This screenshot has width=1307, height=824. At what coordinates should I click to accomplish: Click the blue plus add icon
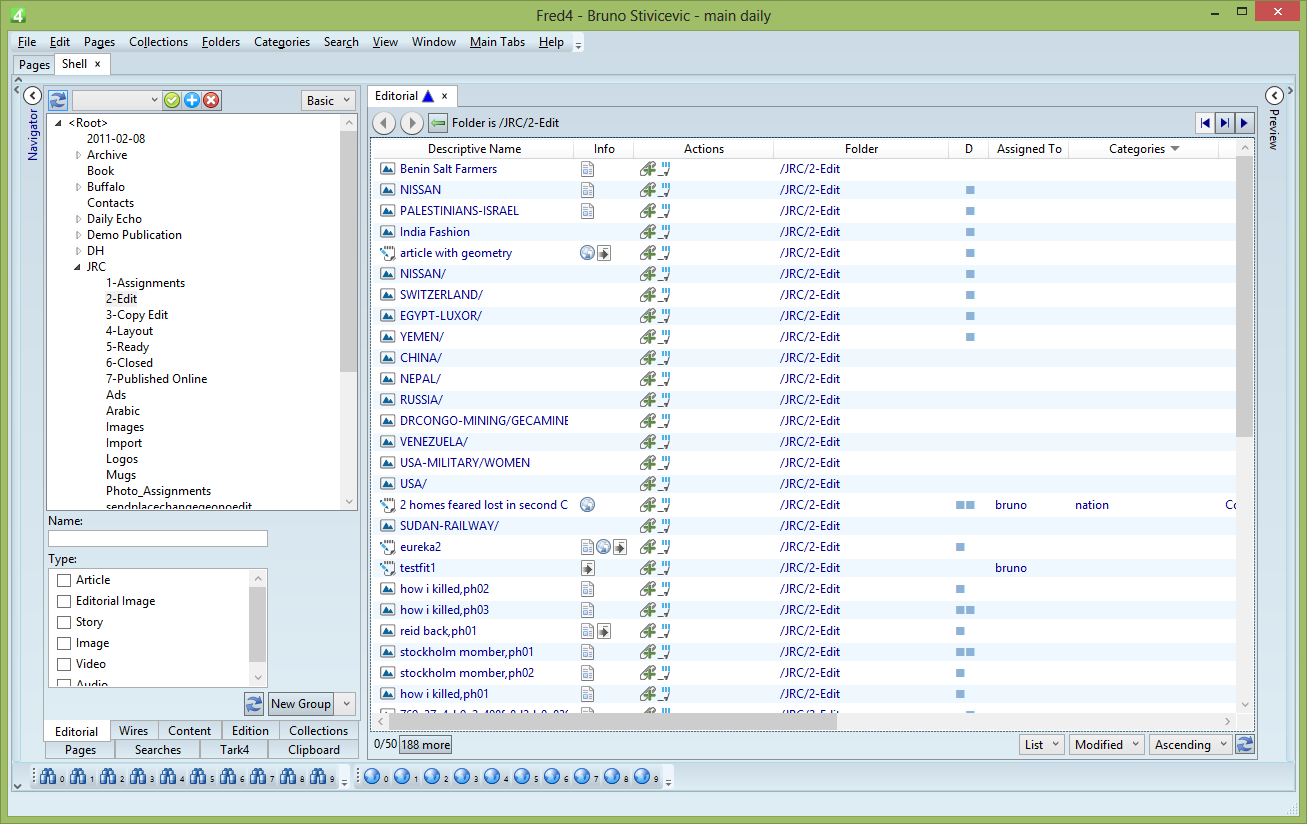[x=192, y=100]
